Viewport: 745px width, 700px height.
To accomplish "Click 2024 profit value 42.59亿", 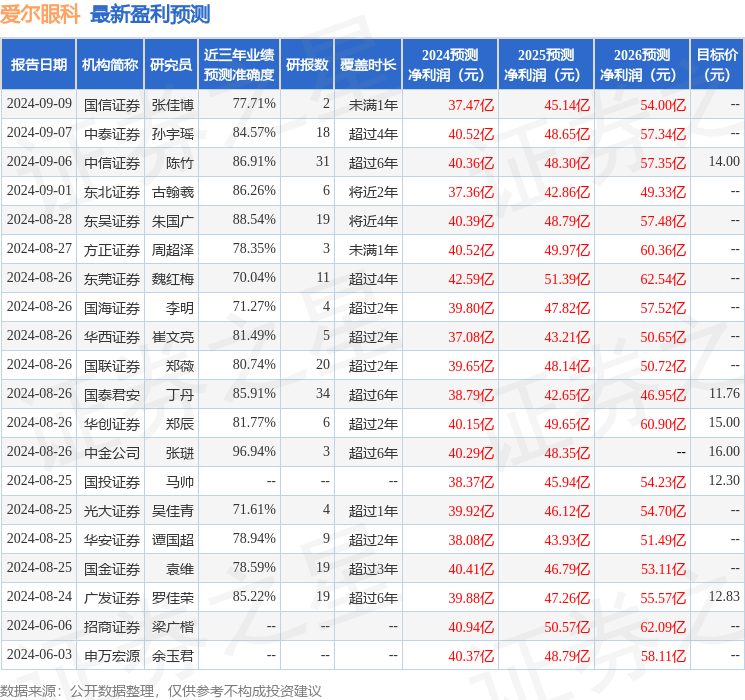I will (x=471, y=279).
